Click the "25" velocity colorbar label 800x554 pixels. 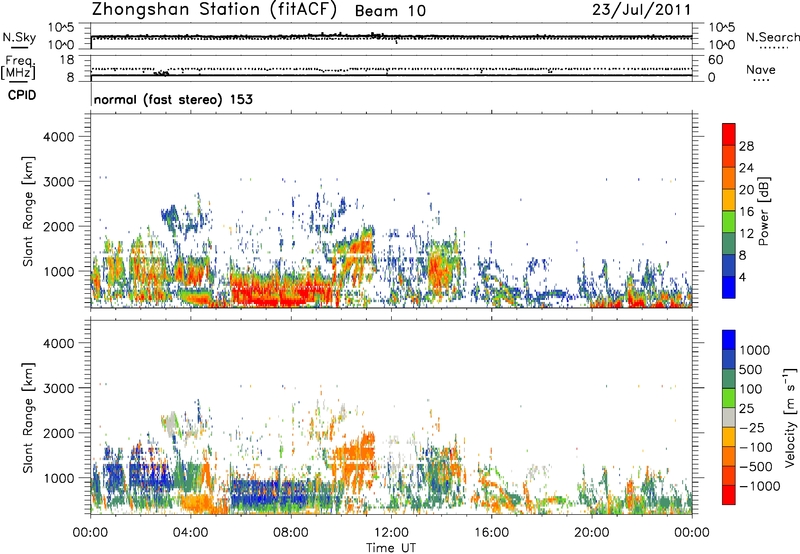click(746, 409)
